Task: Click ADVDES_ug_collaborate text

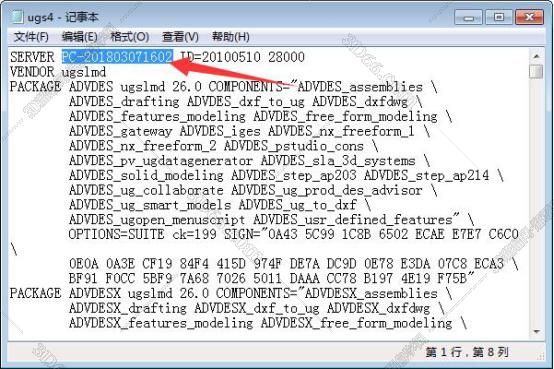Action: (146, 190)
